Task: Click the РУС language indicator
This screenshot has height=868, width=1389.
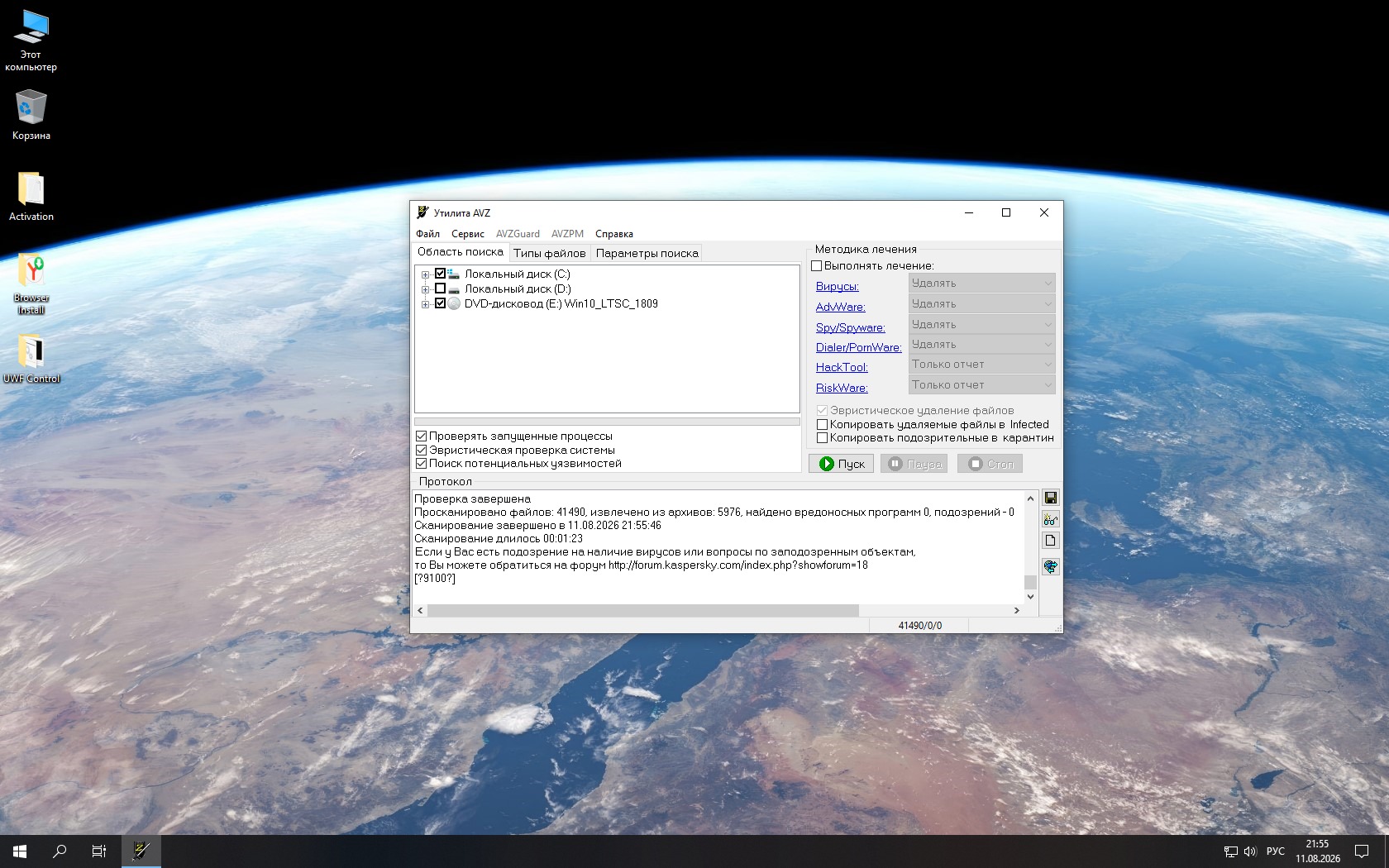Action: pyautogui.click(x=1276, y=851)
